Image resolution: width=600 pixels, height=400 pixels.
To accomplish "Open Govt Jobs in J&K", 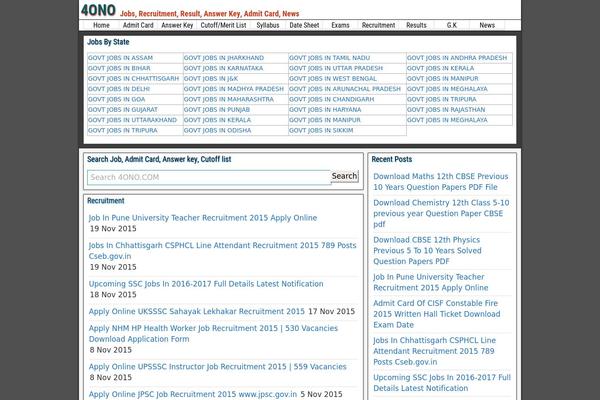I will [211, 78].
